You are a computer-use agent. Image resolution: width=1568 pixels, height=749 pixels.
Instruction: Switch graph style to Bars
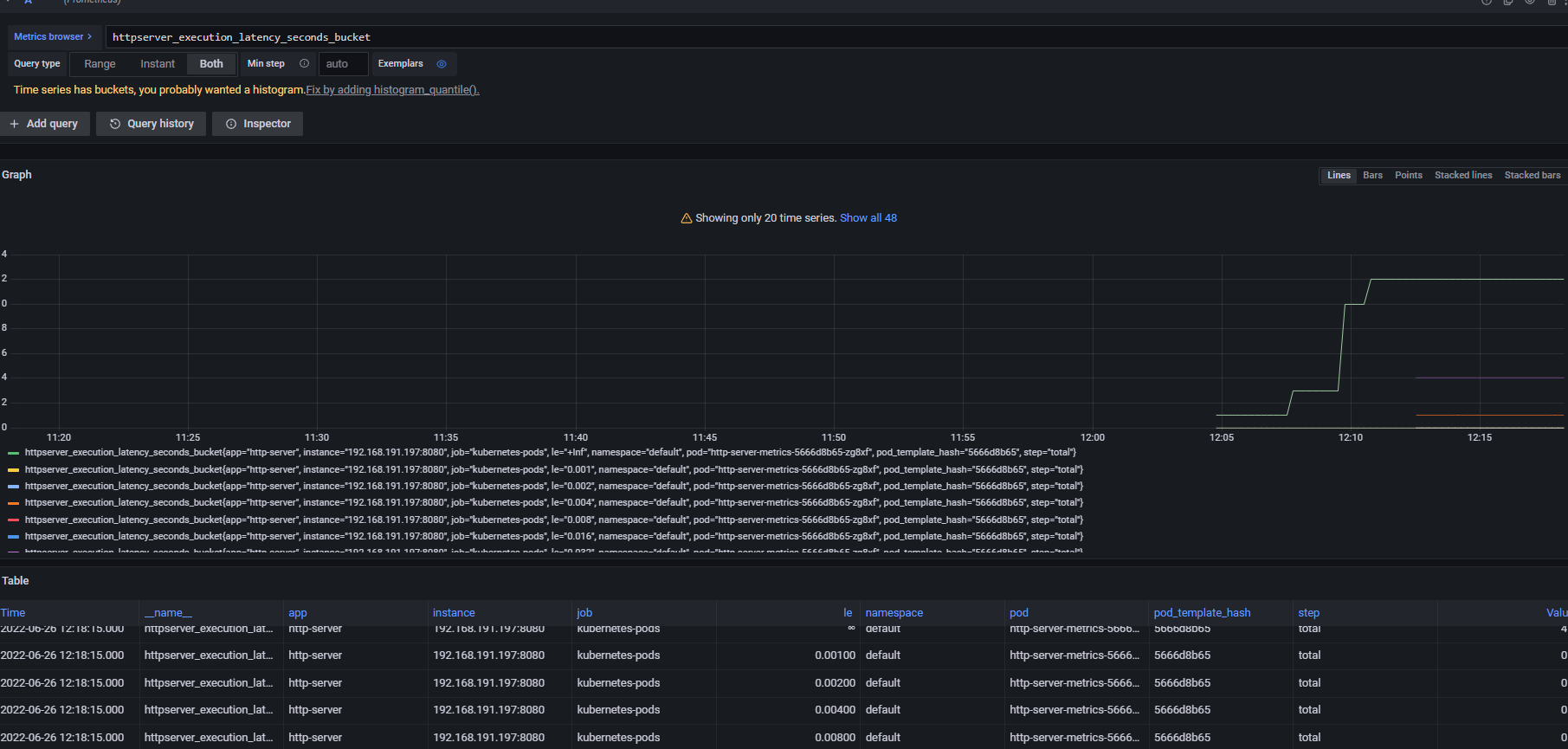pyautogui.click(x=1372, y=175)
